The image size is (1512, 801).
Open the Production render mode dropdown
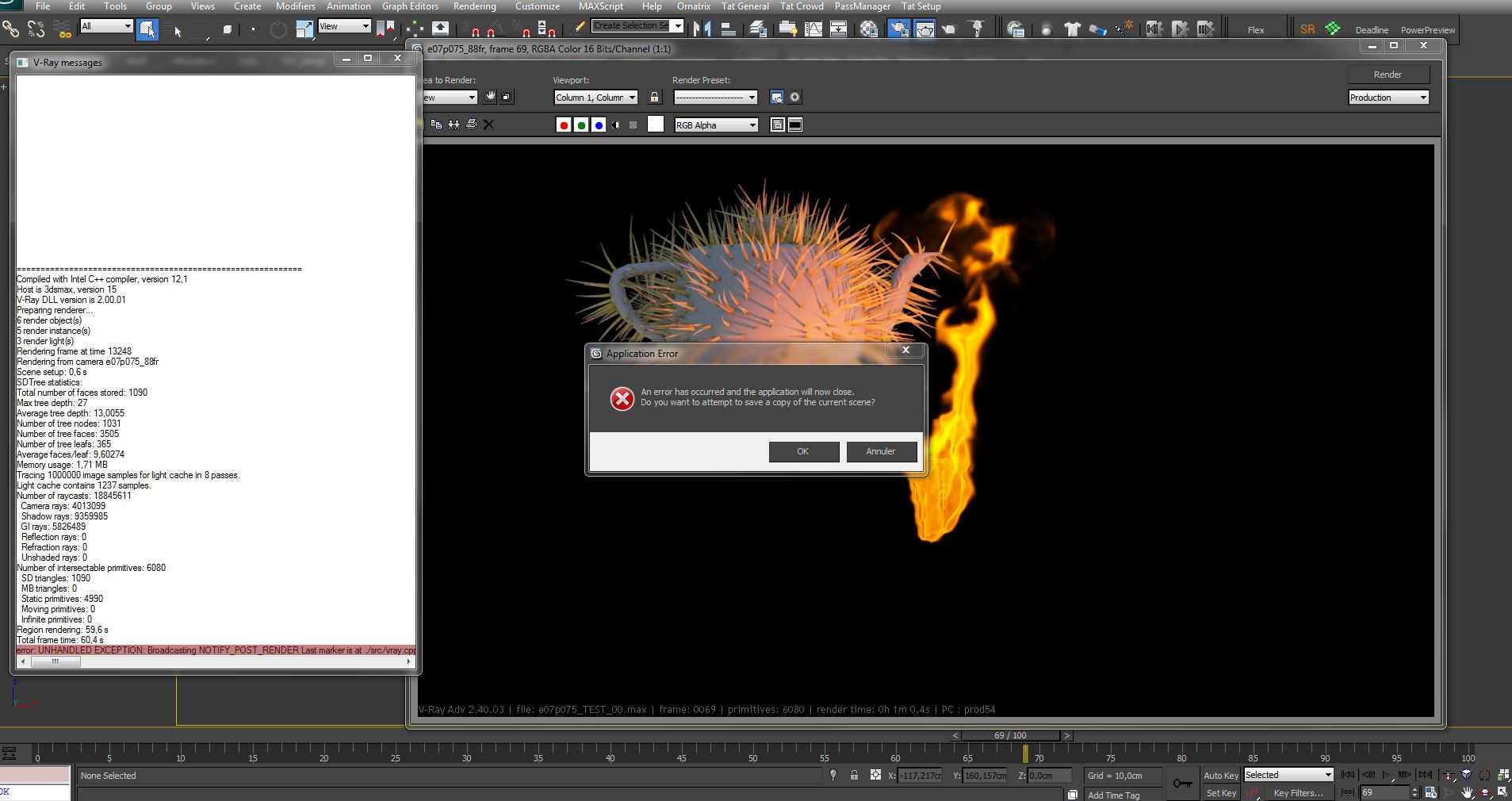point(1388,97)
